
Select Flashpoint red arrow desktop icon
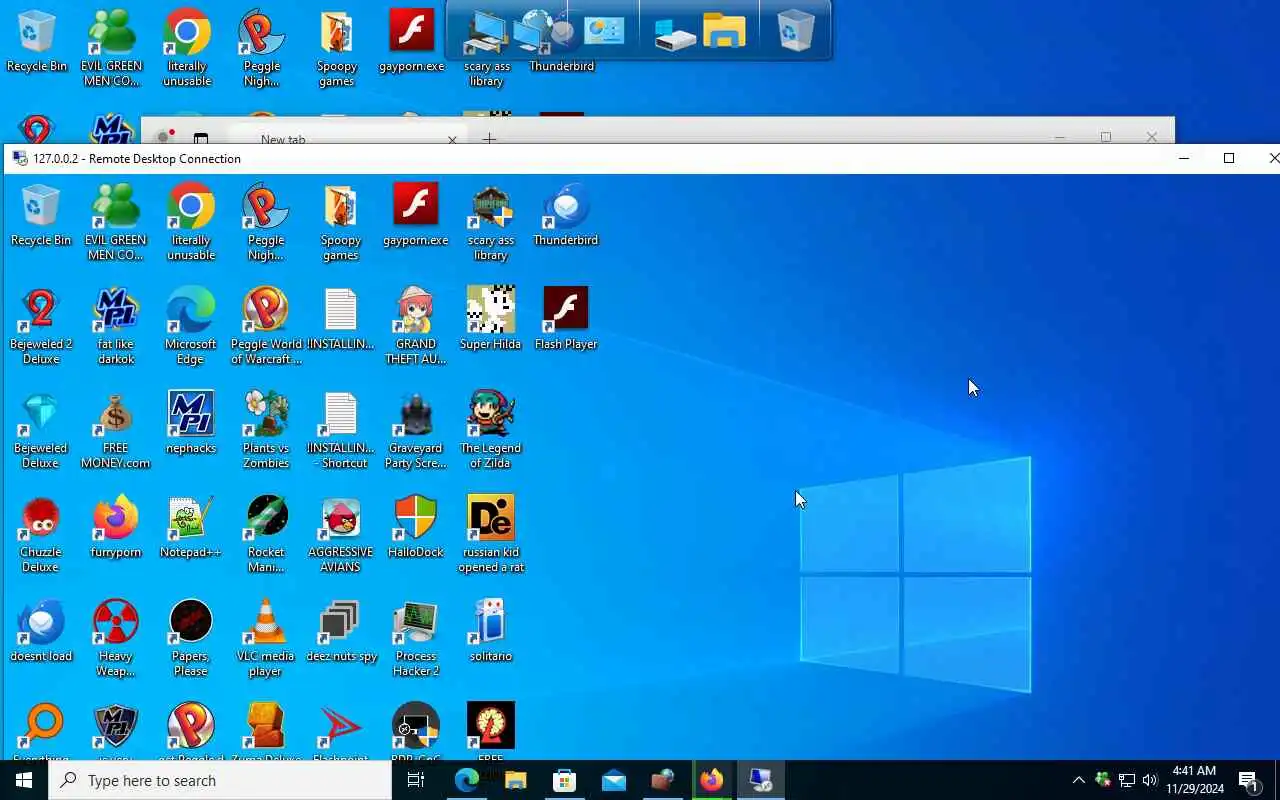point(341,731)
